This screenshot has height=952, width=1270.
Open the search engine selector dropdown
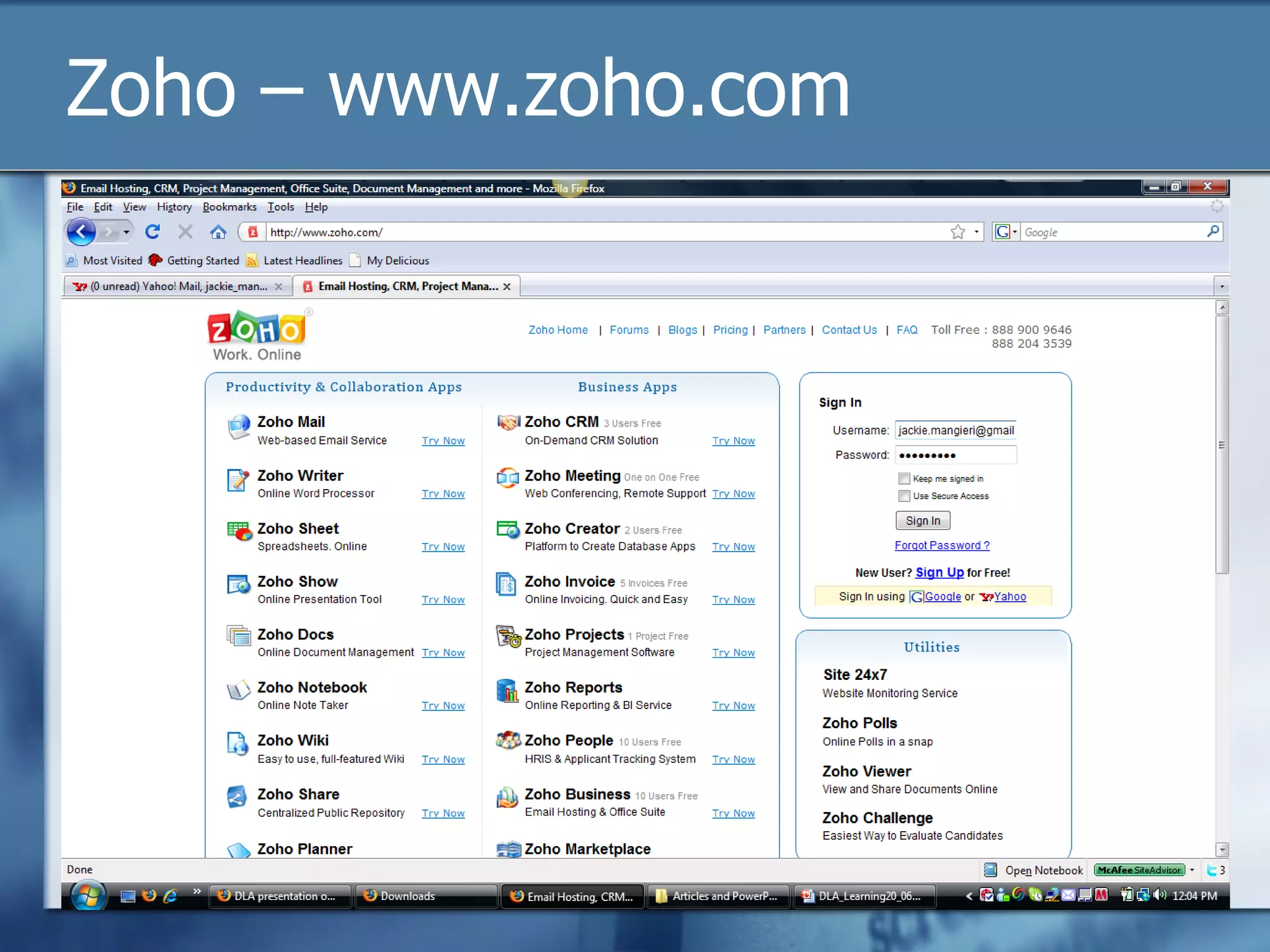pos(1015,232)
